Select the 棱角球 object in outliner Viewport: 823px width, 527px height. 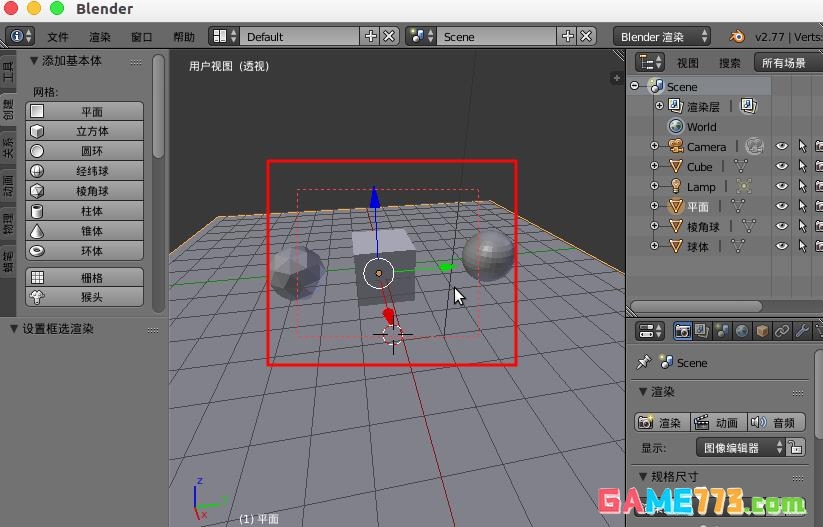click(703, 226)
